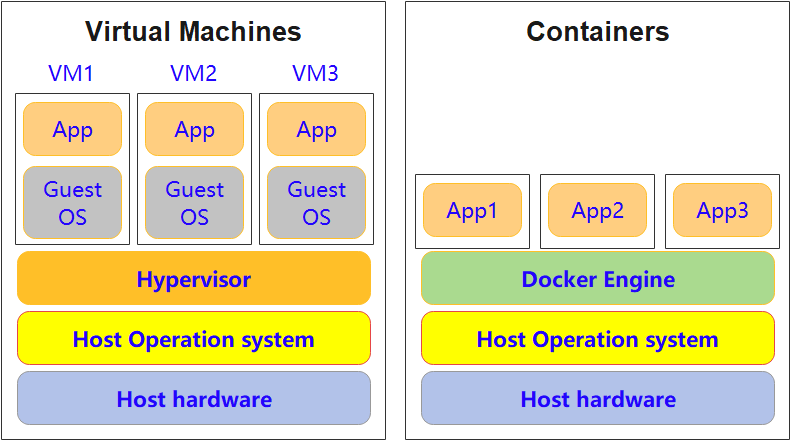This screenshot has height=440, width=790.
Task: Click Host Operation system under Docker Engine
Action: click(598, 338)
